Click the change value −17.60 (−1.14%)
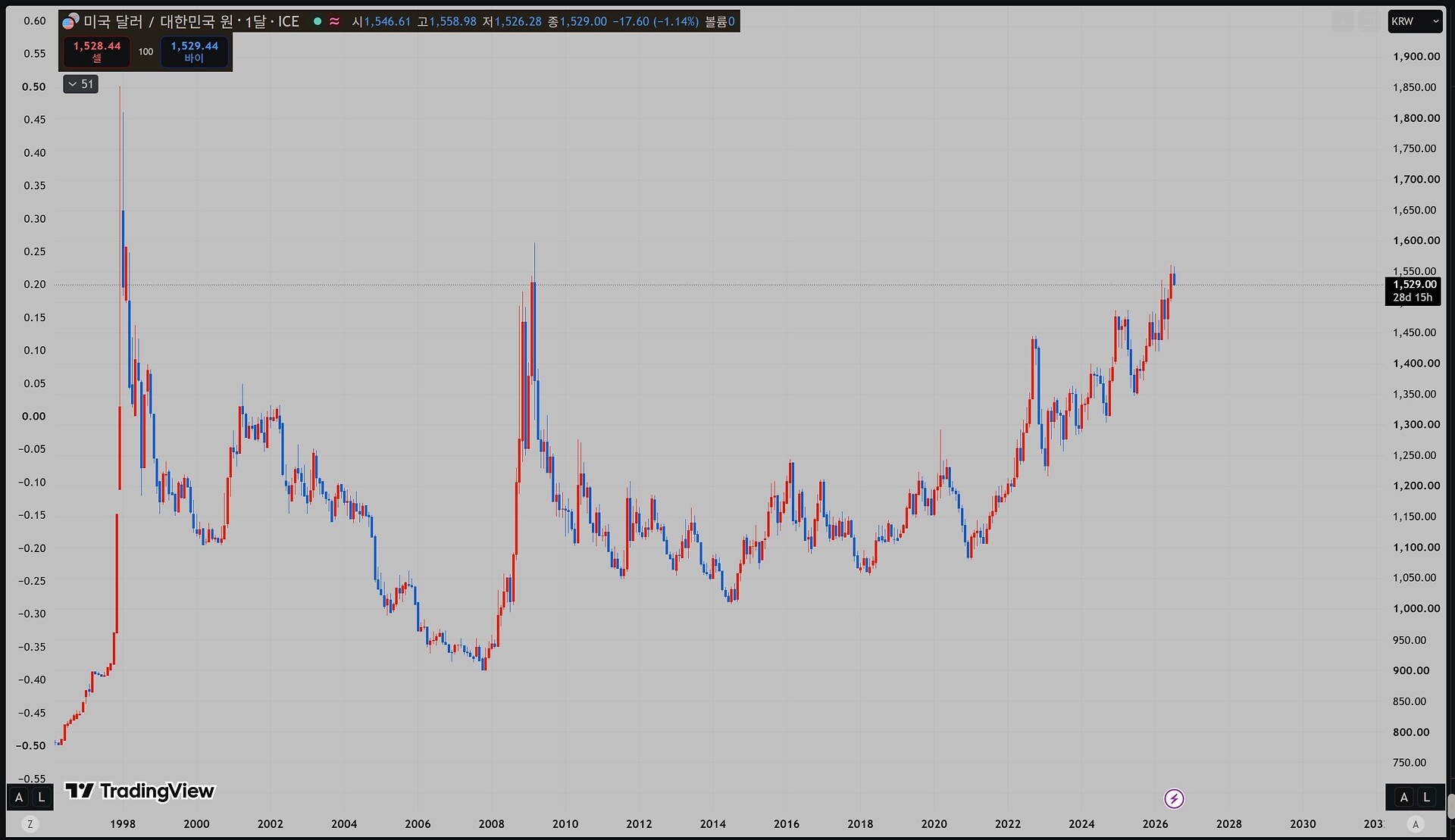Viewport: 1455px width, 840px height. (x=656, y=21)
